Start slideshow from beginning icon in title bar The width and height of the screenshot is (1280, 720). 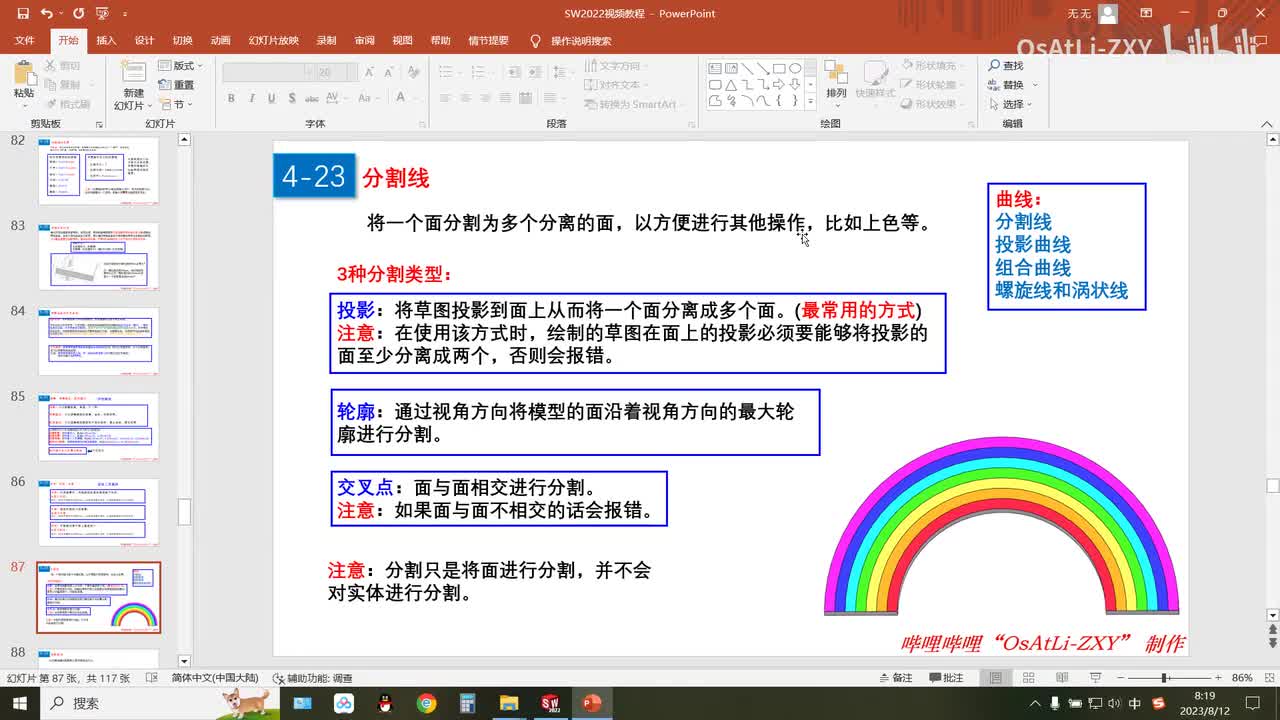[102, 14]
